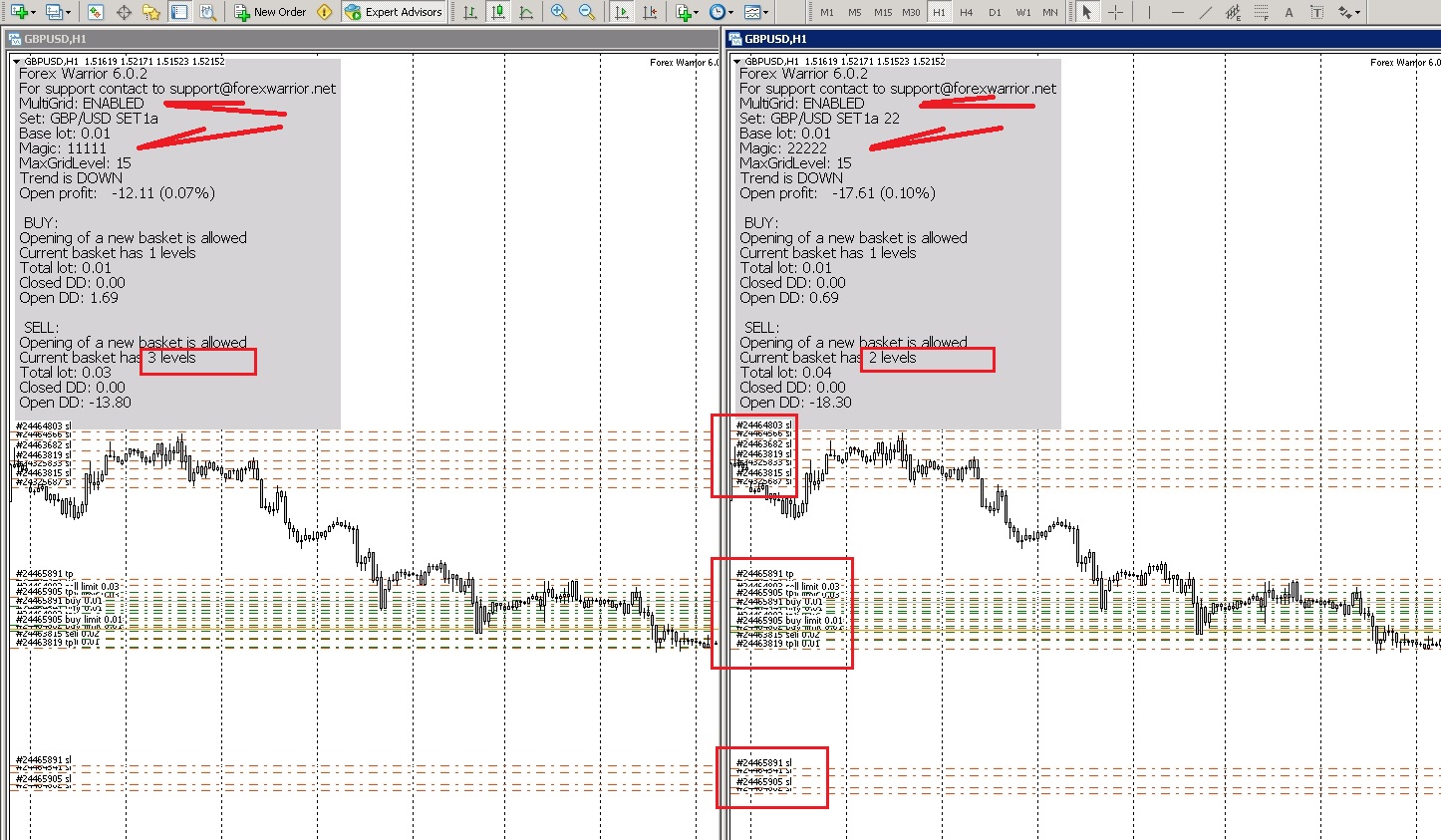Click 'Open profit: -12.11 (0.07%)' text

[x=117, y=193]
